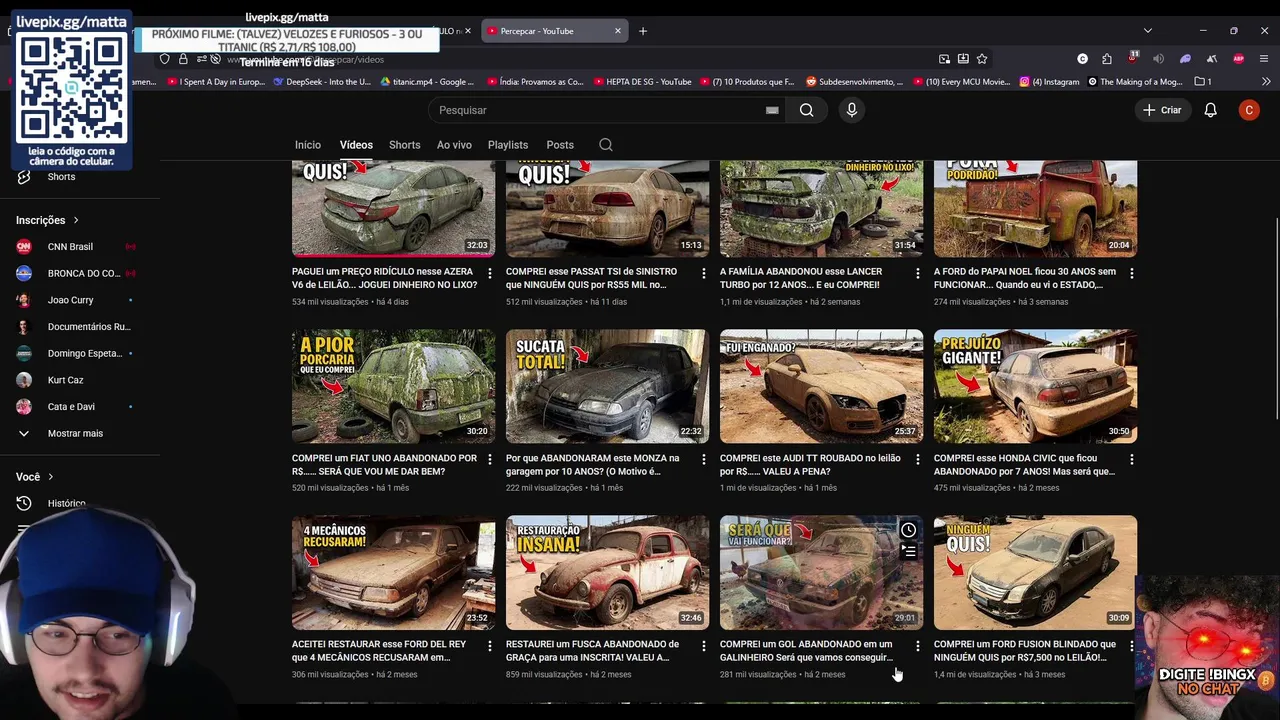Switch to the Início tab
The width and height of the screenshot is (1280, 720).
point(308,145)
